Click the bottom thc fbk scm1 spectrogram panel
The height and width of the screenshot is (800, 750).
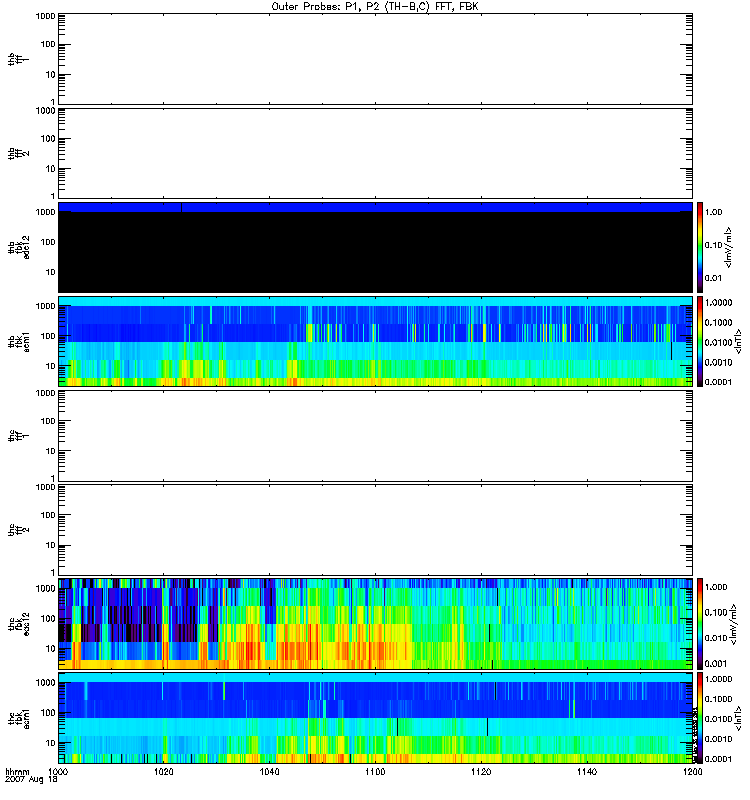pos(375,717)
